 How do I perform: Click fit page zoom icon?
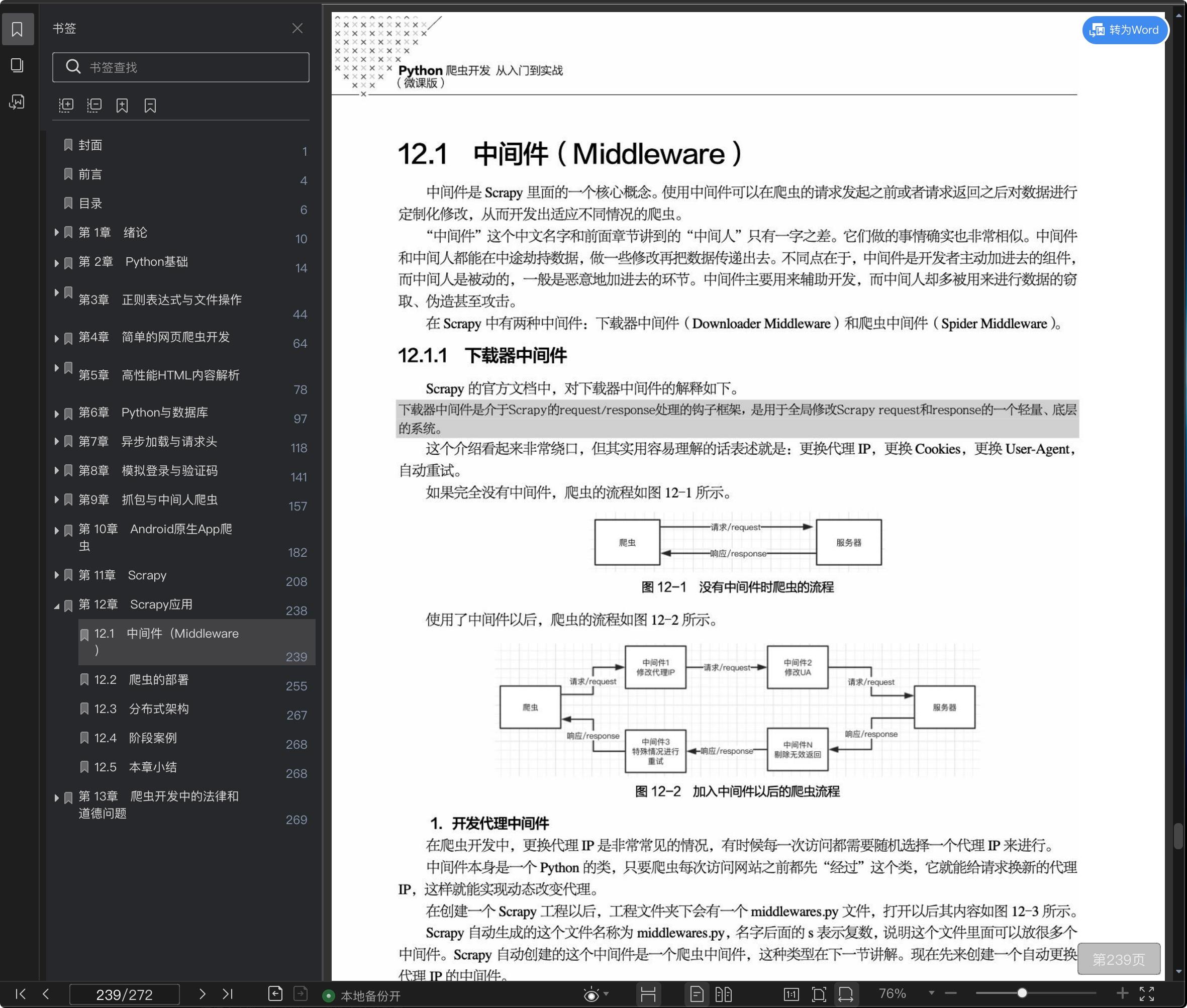coord(819,995)
